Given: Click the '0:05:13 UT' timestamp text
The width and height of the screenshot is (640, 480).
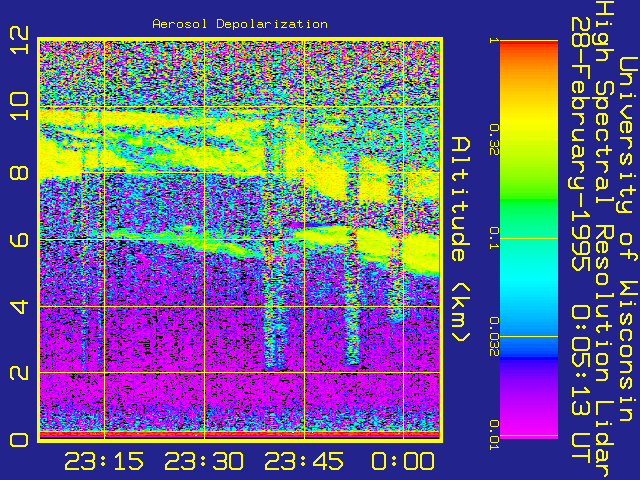Looking at the screenshot, I should [580, 384].
